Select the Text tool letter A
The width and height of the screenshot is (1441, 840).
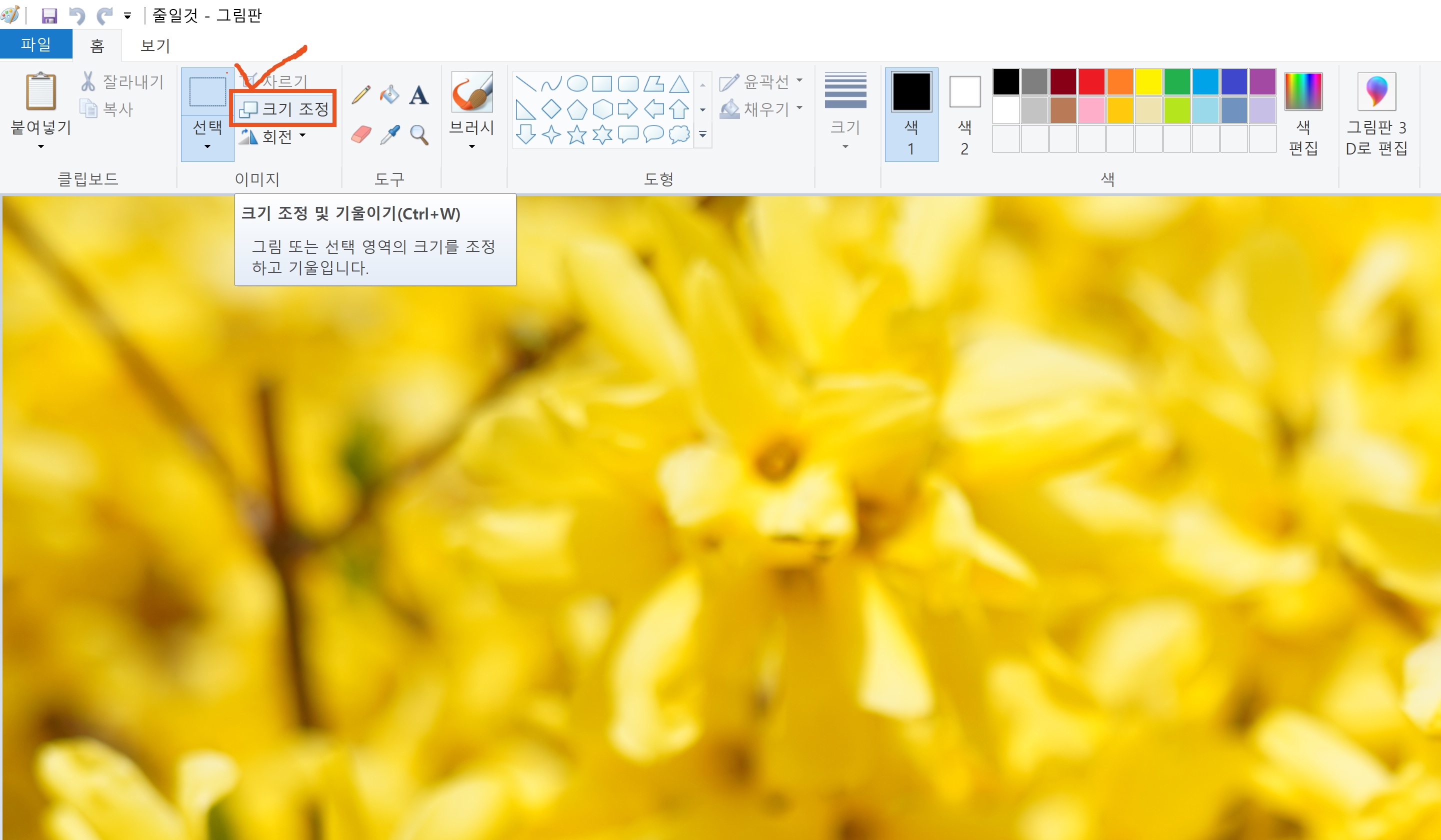(x=418, y=95)
